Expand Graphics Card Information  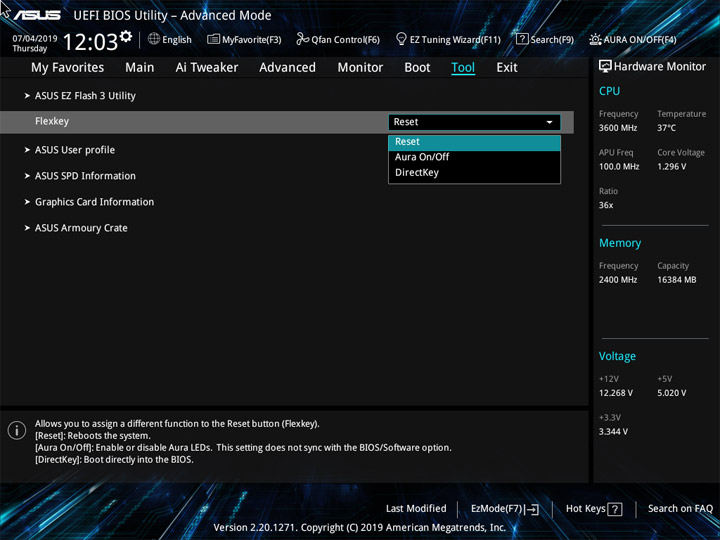(x=95, y=202)
